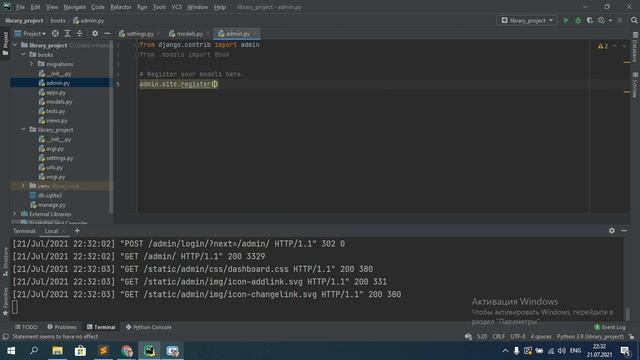Click the terminal vertical scrollbar
640x360 pixels.
coord(628,313)
